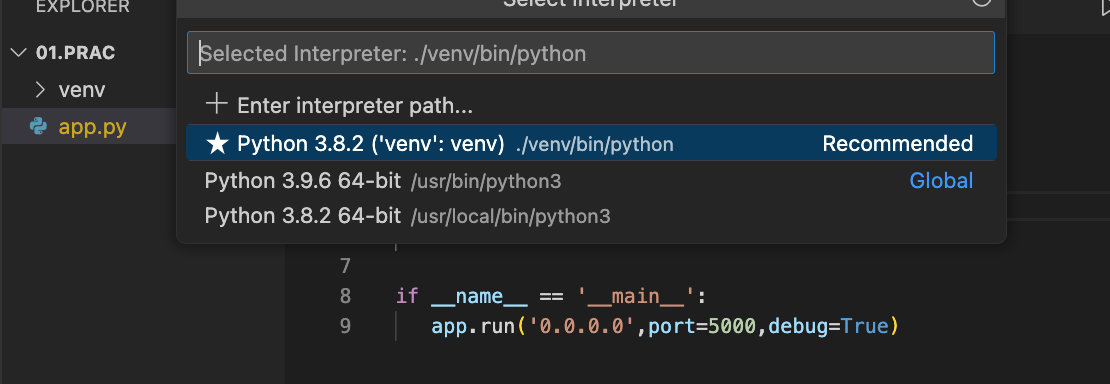Click the Python file icon for app.py
This screenshot has width=1110, height=384.
point(38,127)
